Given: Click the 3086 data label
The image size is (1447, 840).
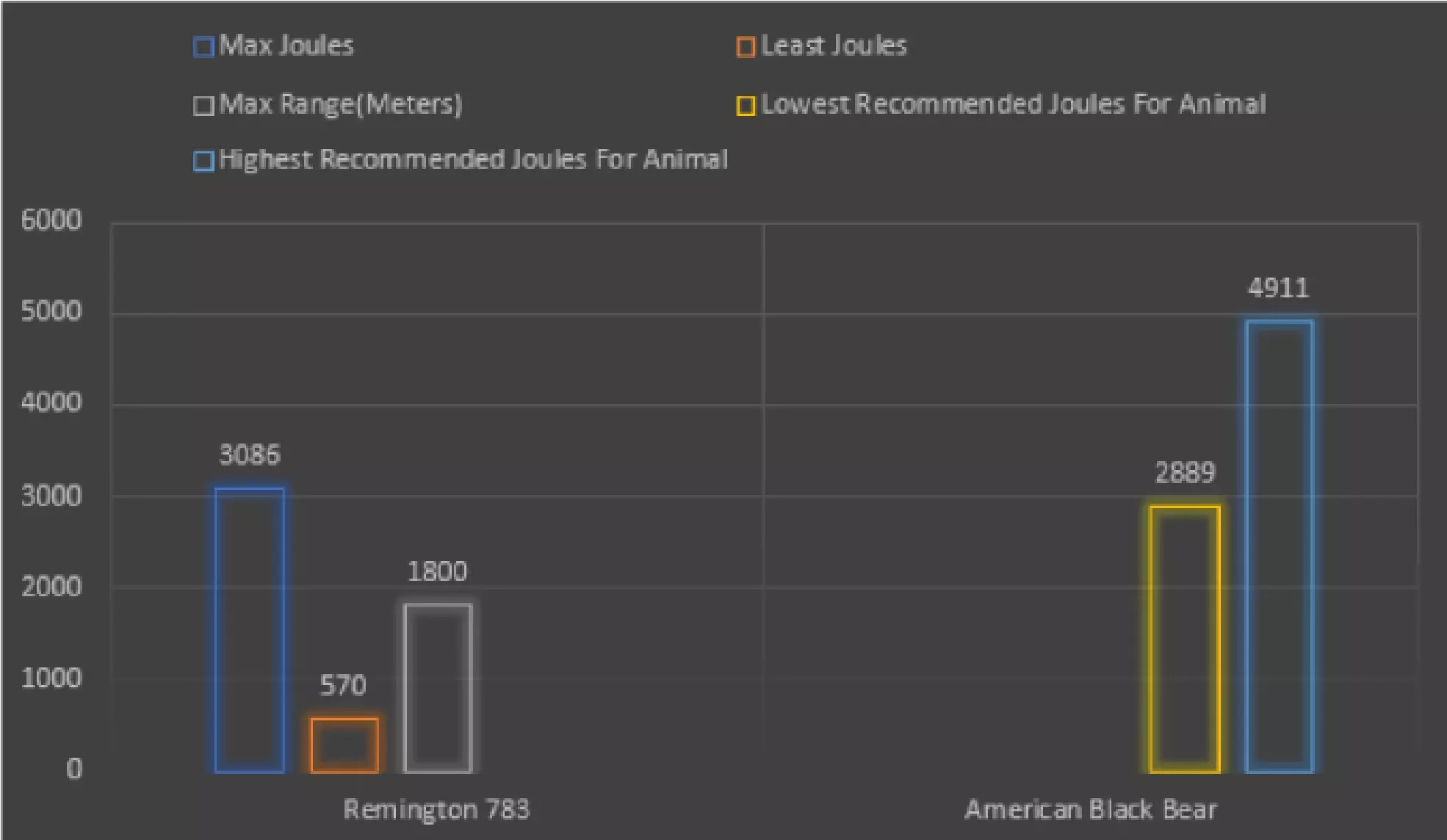Looking at the screenshot, I should point(250,455).
